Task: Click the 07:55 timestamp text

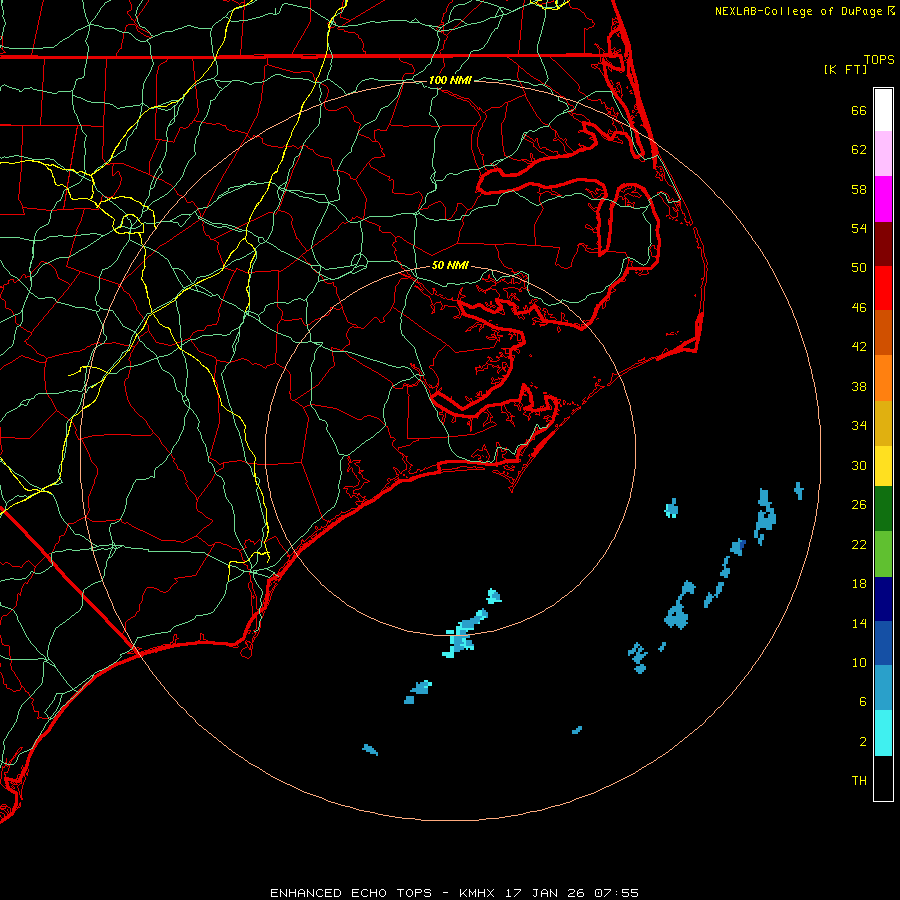Action: coord(616,893)
